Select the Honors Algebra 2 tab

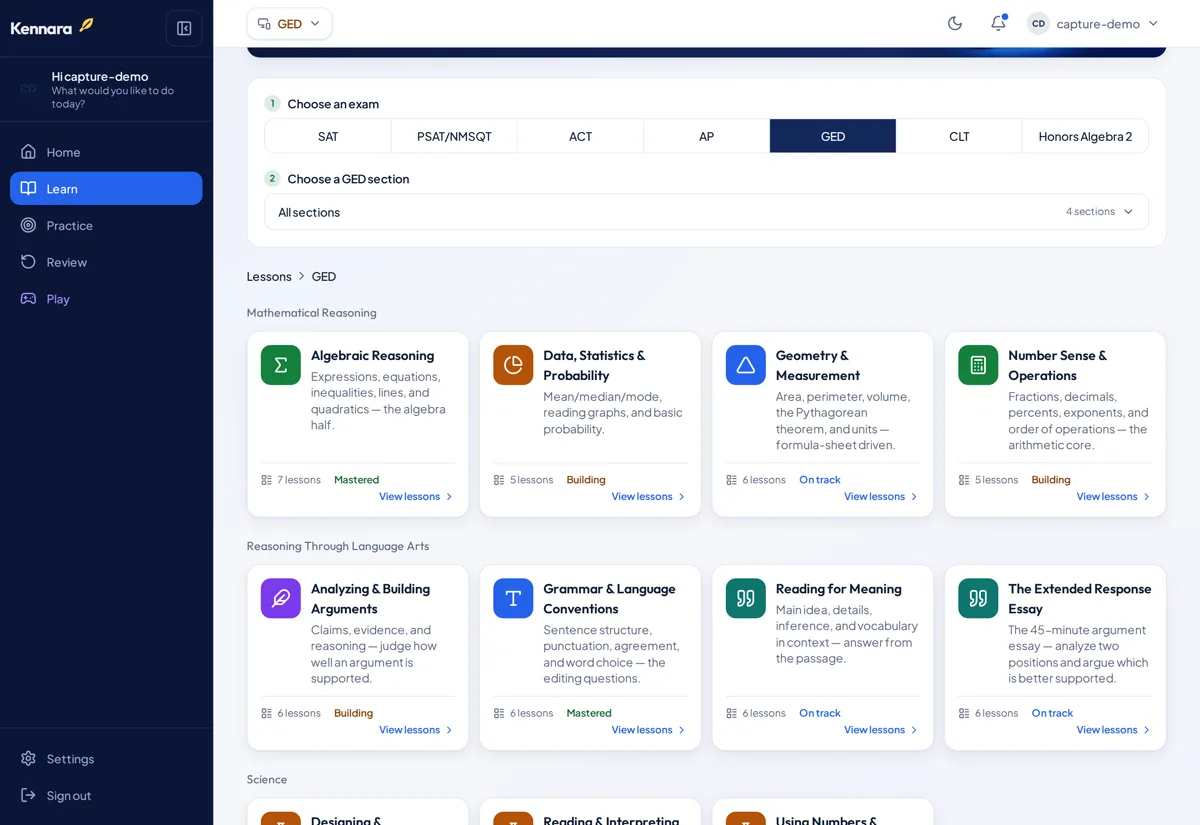tap(1085, 136)
